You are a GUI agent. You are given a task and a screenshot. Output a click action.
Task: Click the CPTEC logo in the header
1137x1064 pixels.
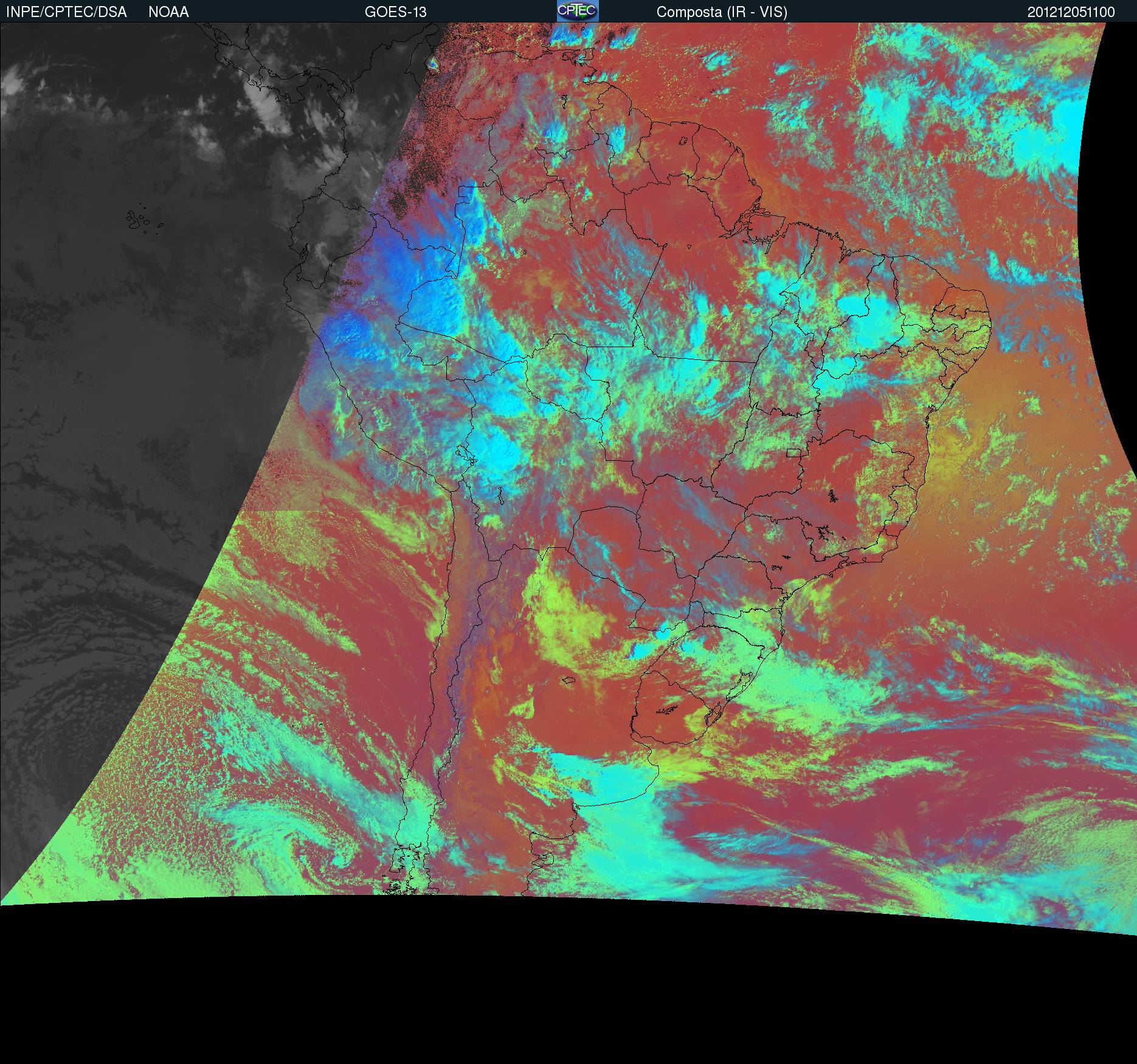(x=578, y=11)
